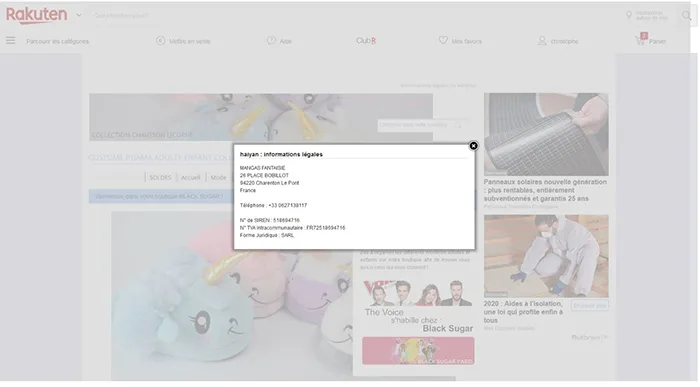The width and height of the screenshot is (700, 387).
Task: Select the Accueil tab
Action: coord(191,178)
